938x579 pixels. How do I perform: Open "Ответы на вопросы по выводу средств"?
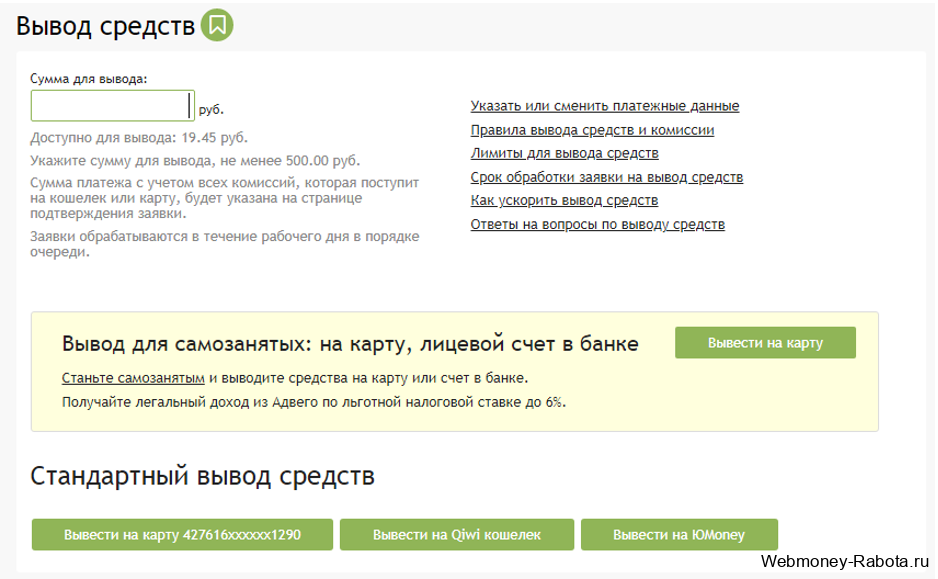(x=597, y=224)
